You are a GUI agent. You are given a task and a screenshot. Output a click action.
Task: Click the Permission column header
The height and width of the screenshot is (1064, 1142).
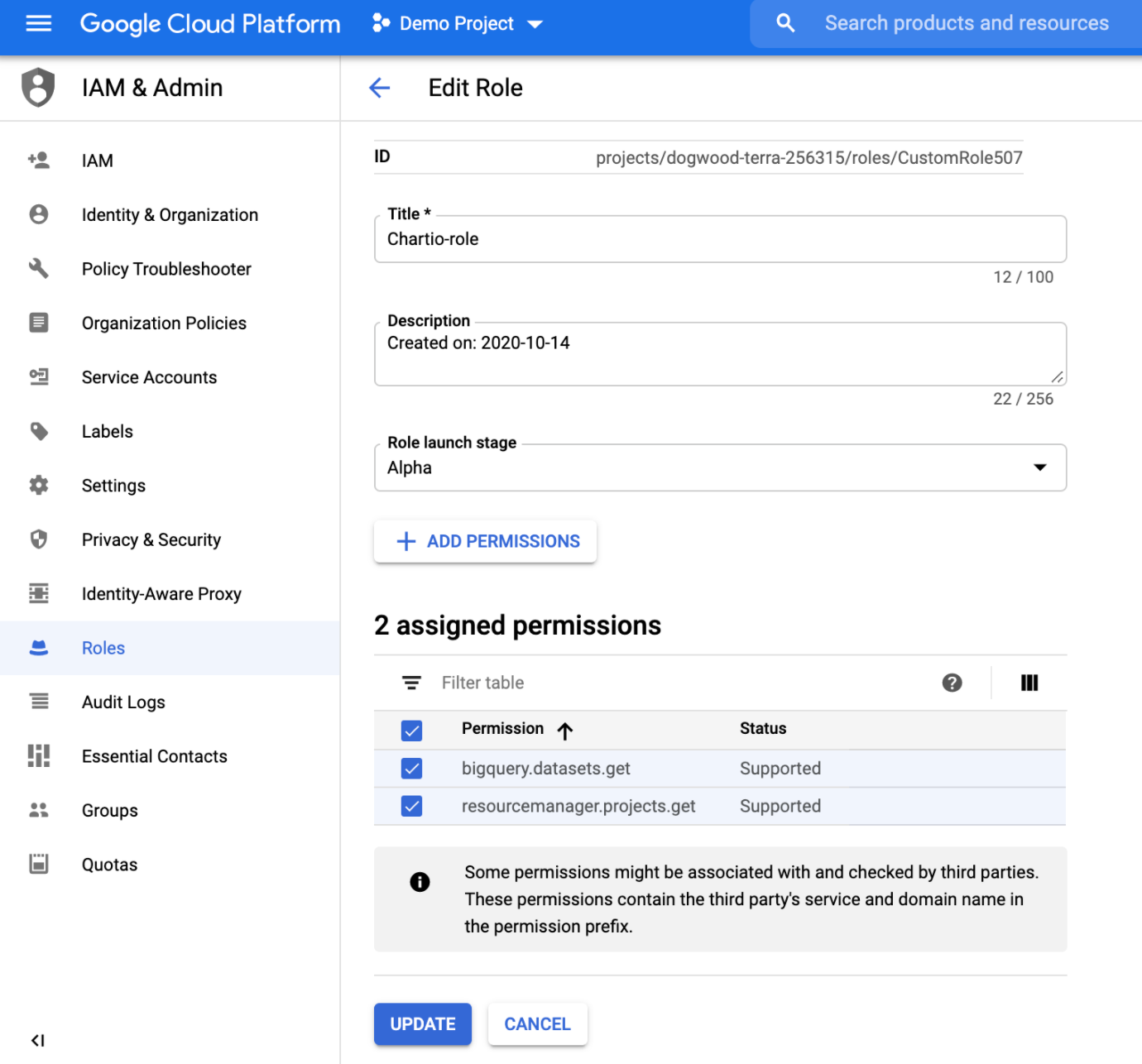[502, 728]
